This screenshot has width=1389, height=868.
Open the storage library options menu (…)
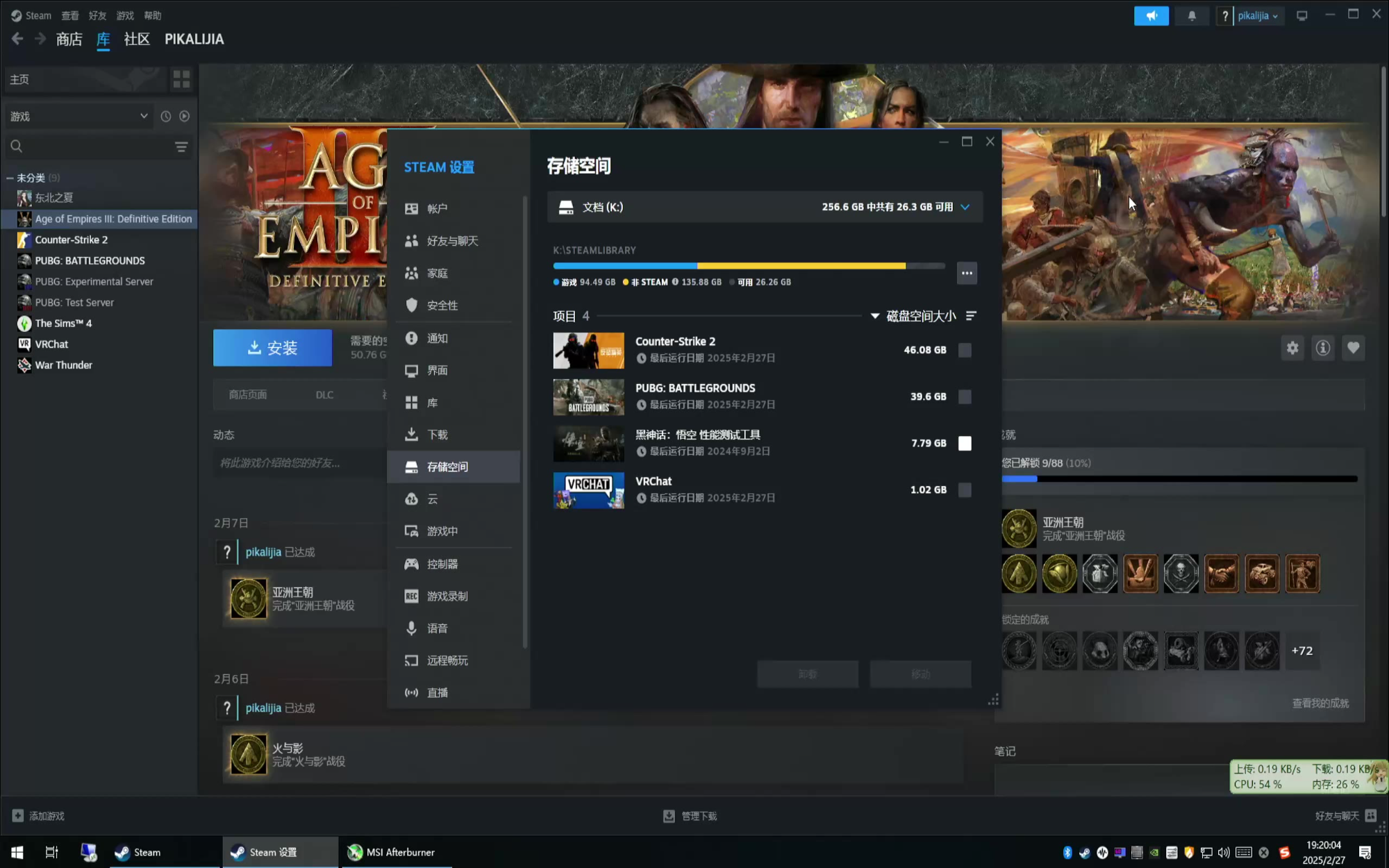pyautogui.click(x=967, y=273)
